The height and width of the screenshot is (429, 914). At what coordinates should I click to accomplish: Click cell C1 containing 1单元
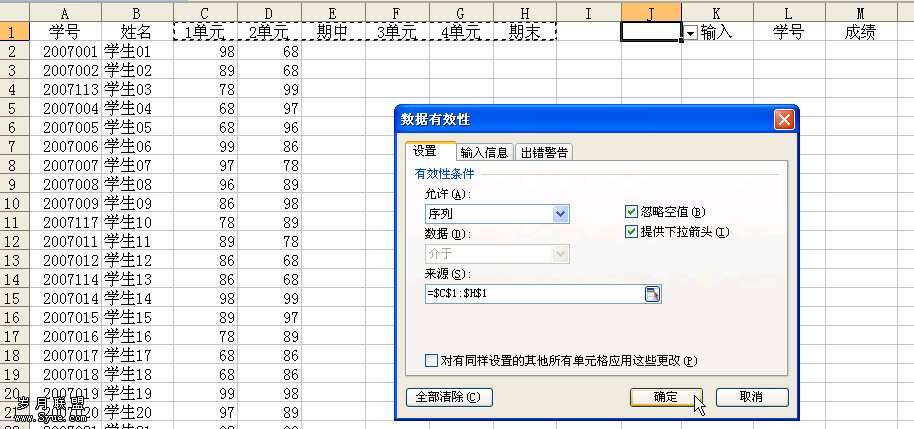click(x=205, y=32)
